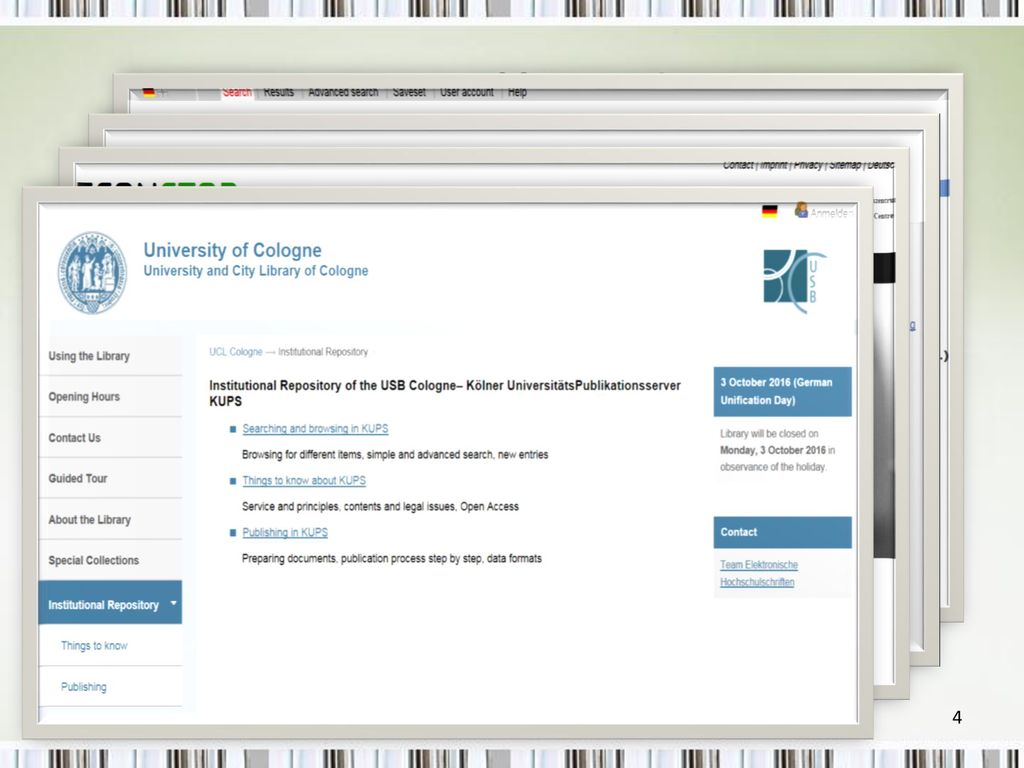Select Help tab in back window
Viewport: 1024px width, 768px height.
(517, 92)
